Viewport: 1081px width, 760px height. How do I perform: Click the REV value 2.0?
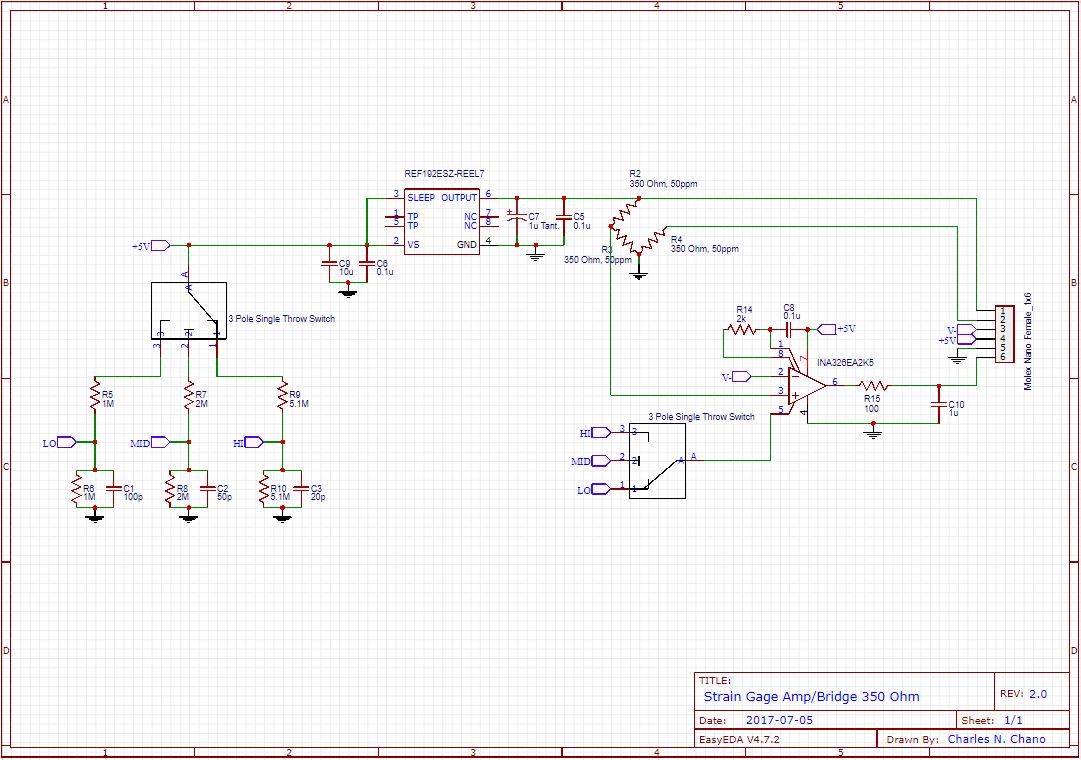point(1038,694)
